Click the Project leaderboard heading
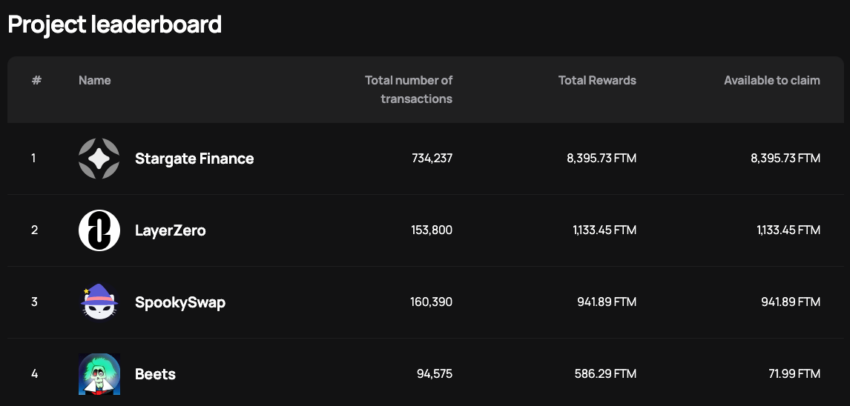850x406 pixels. (x=115, y=24)
